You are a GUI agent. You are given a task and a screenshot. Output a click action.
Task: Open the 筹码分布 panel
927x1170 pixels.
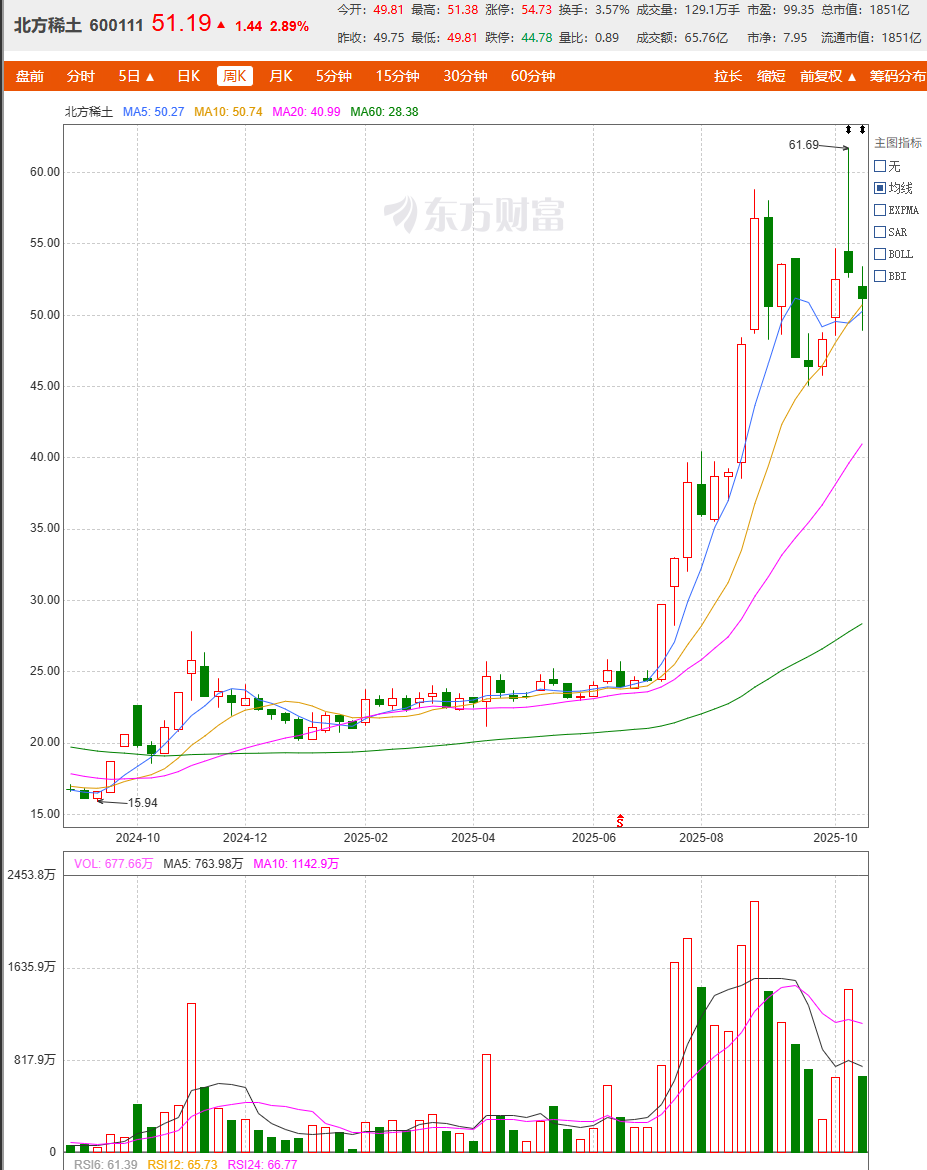coord(897,76)
